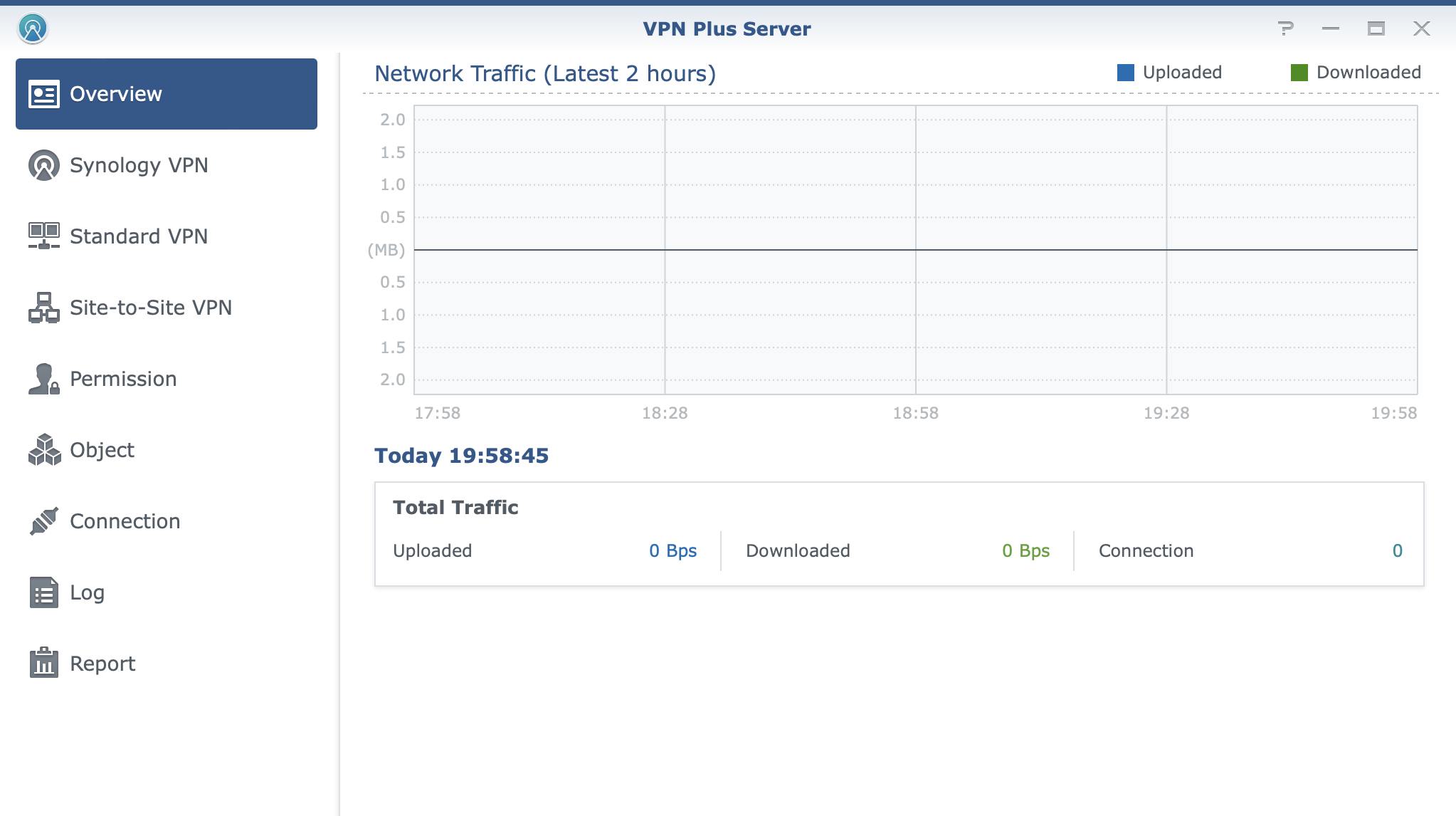Image resolution: width=1456 pixels, height=816 pixels.
Task: Click the Log list icon
Action: click(44, 592)
